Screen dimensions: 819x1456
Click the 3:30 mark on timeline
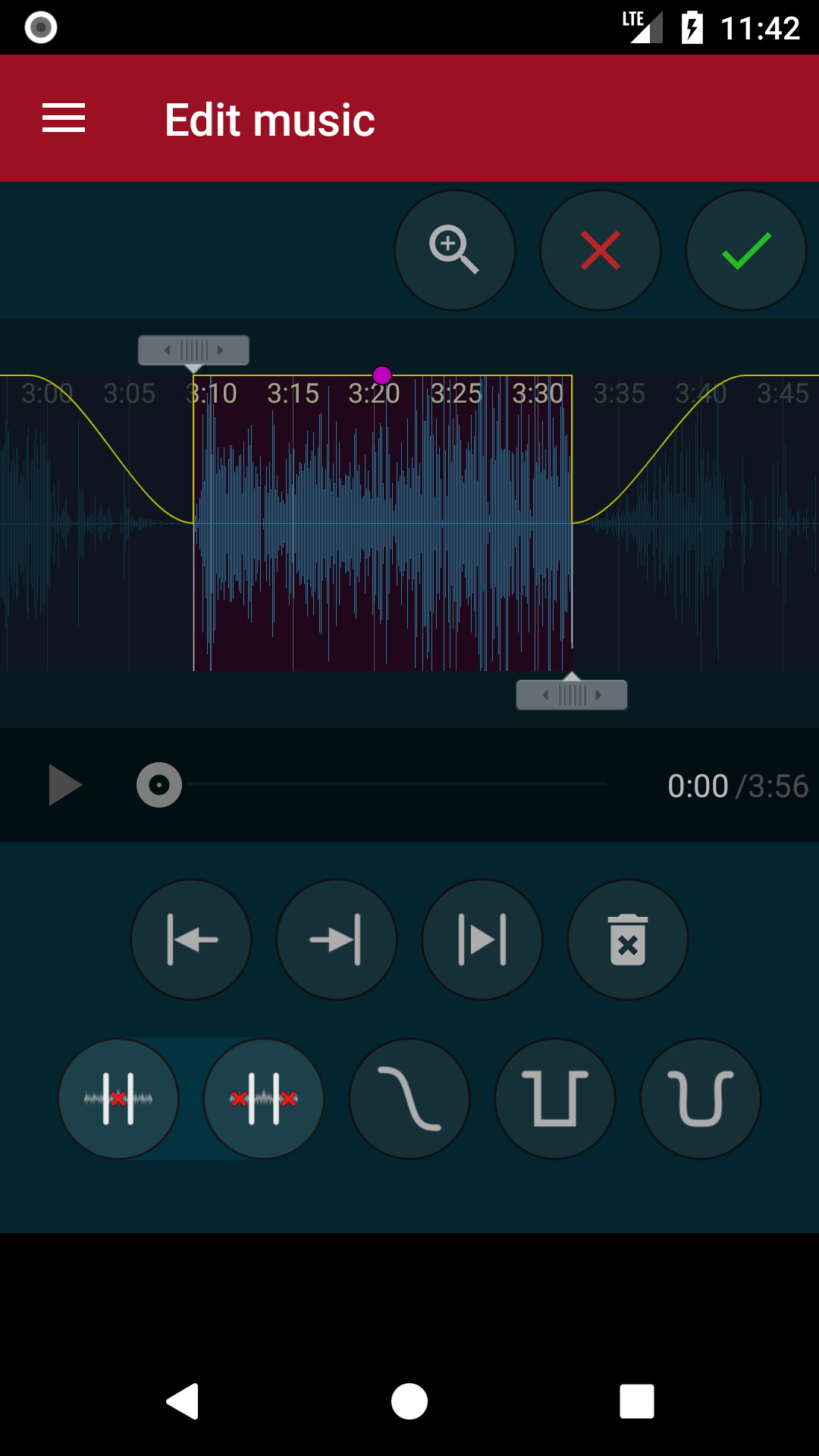(x=538, y=394)
